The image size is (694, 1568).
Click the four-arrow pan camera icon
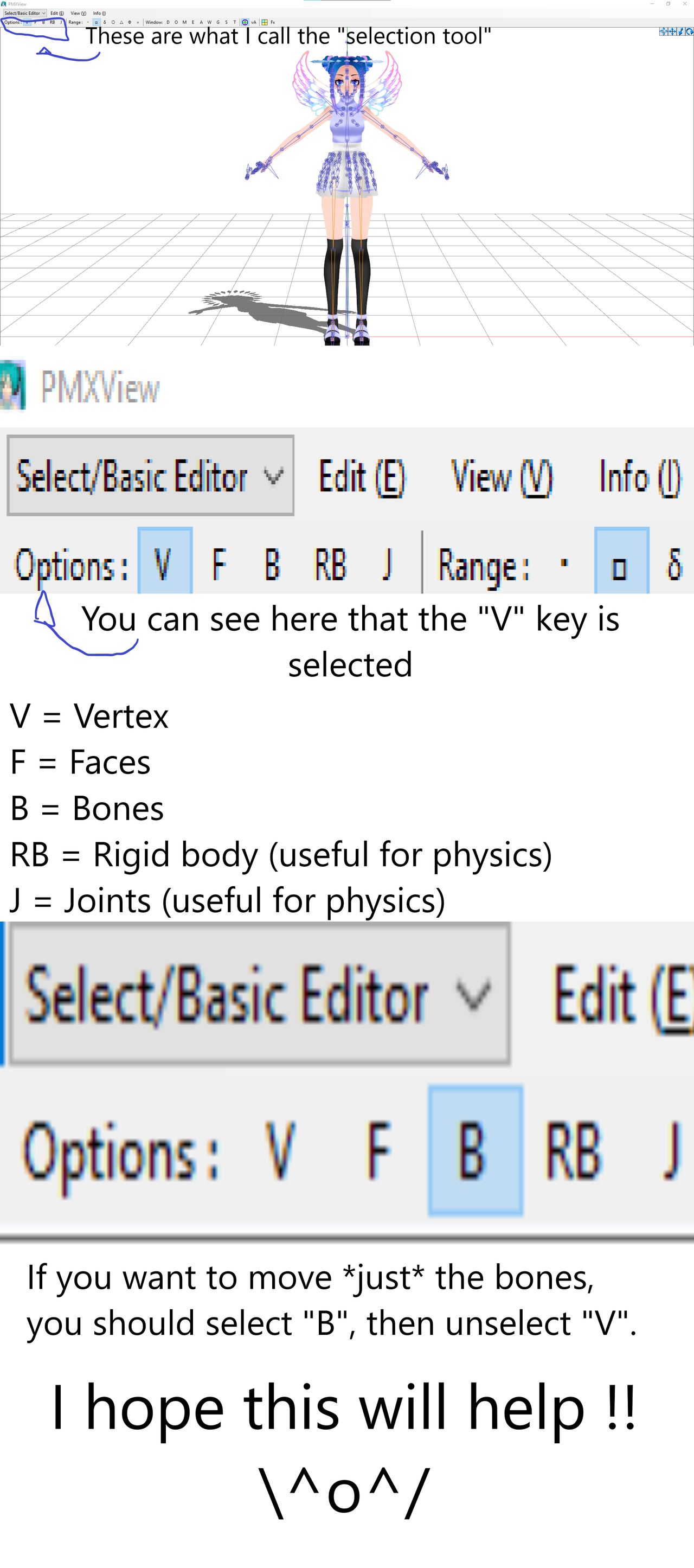(x=672, y=31)
